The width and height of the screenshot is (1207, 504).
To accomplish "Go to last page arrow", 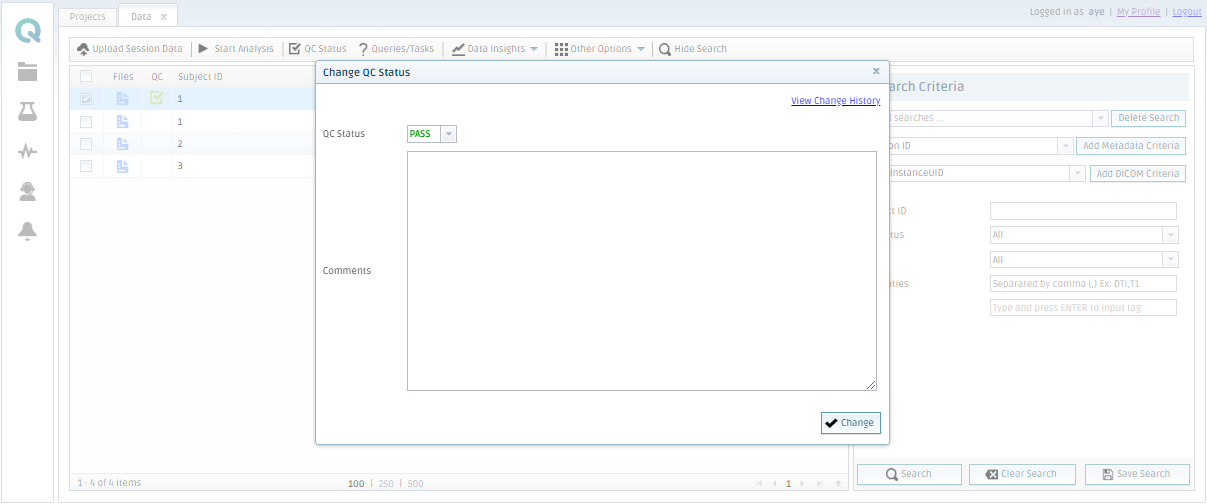I will [x=821, y=484].
